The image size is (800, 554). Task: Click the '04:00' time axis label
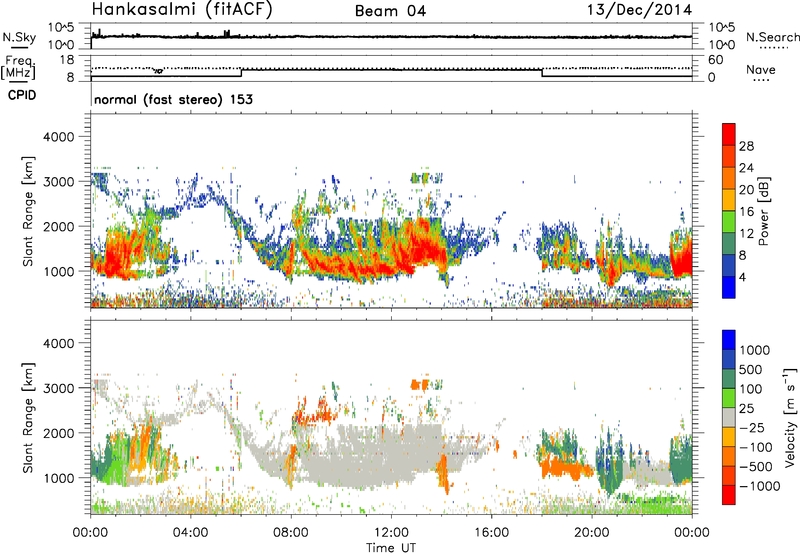coord(191,533)
